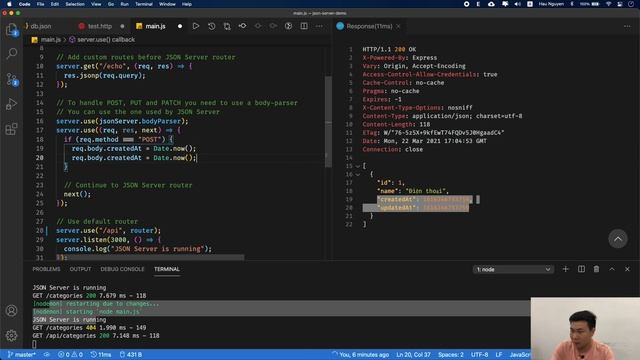Open the OUTPUT panel tab
This screenshot has width=640, height=360.
click(80, 269)
